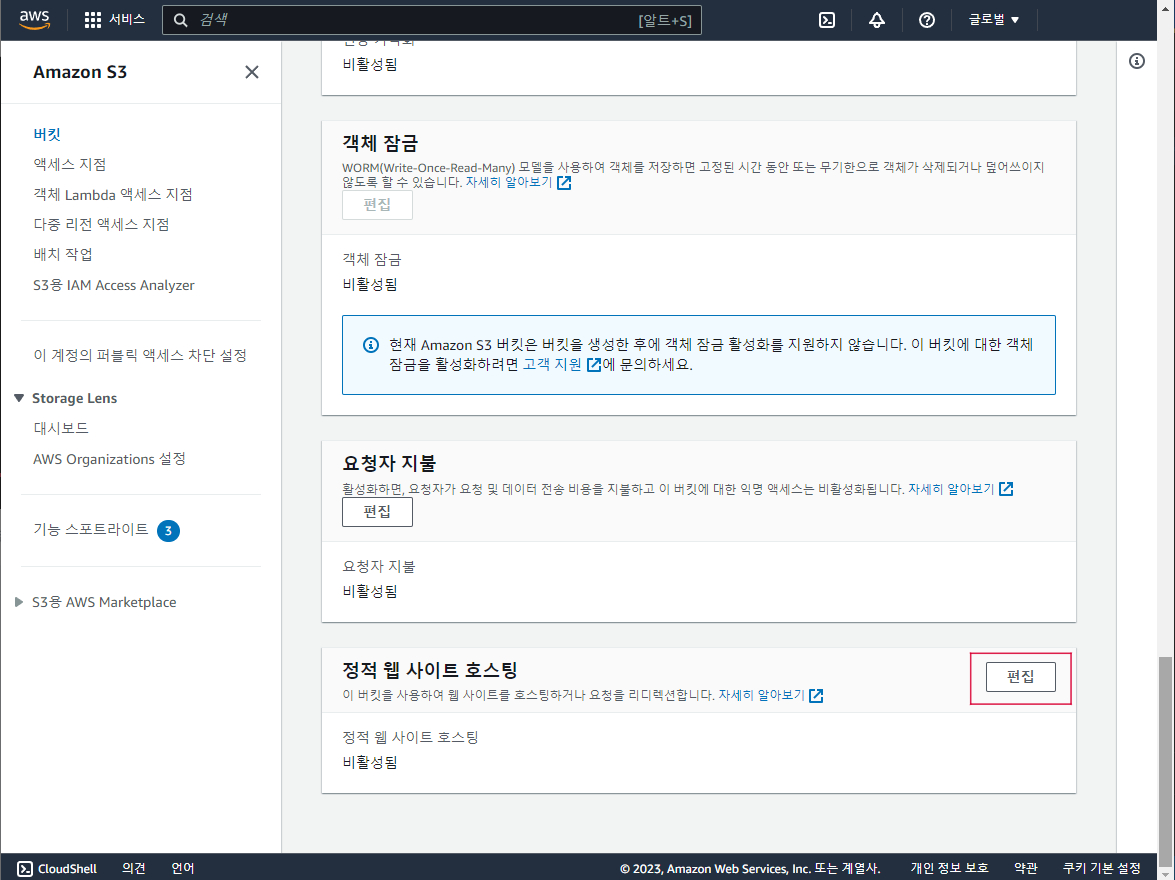This screenshot has height=880, width=1175.
Task: Click the 서비스 label in top bar
Action: [127, 19]
